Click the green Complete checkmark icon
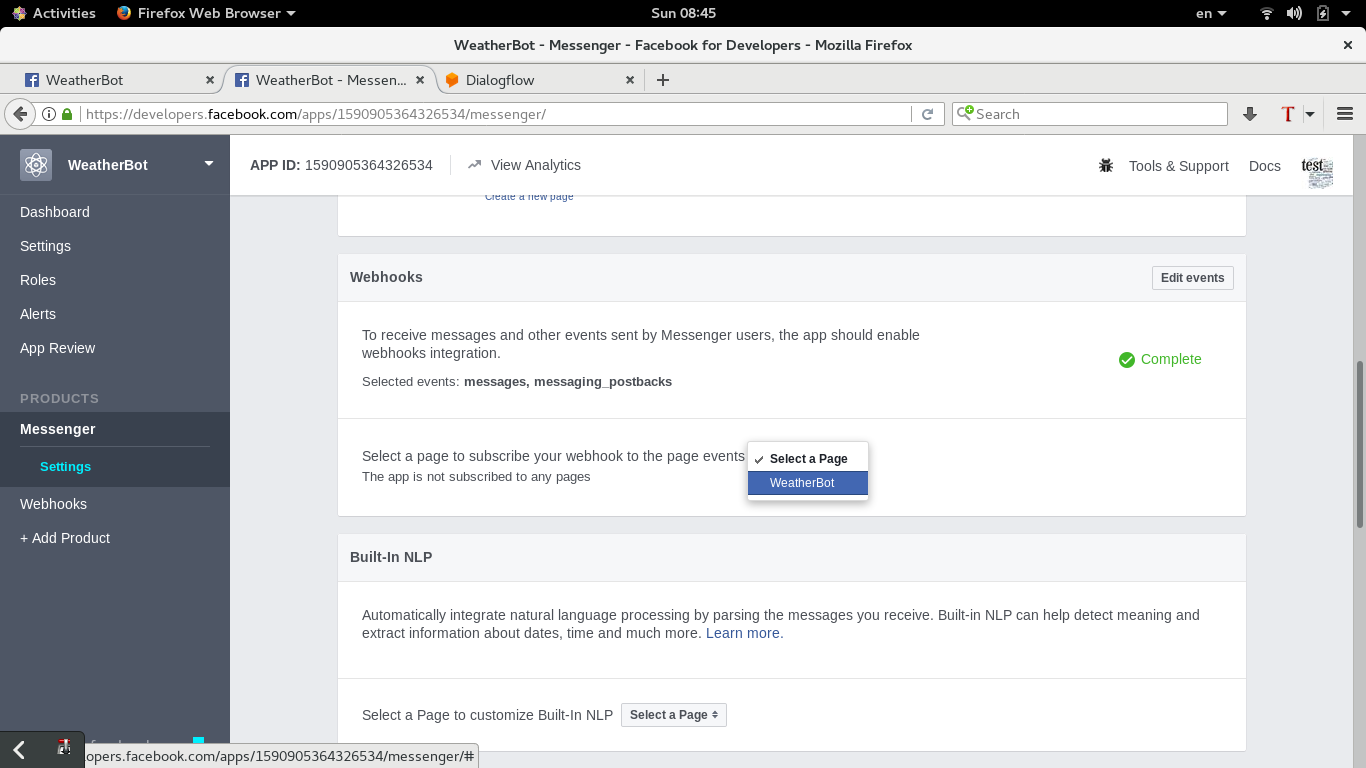Image resolution: width=1366 pixels, height=768 pixels. tap(1127, 360)
